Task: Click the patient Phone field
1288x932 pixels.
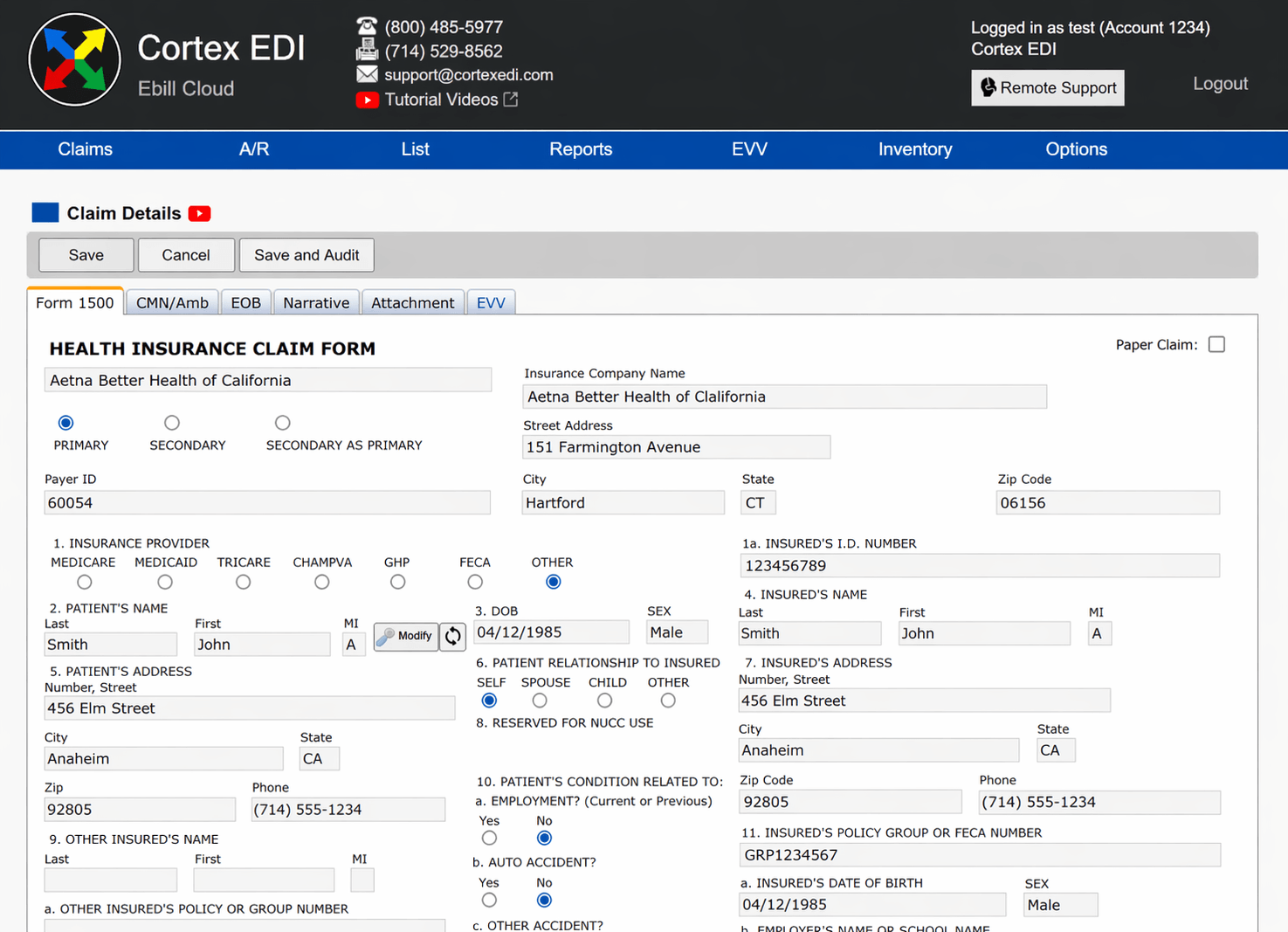Action: click(348, 810)
